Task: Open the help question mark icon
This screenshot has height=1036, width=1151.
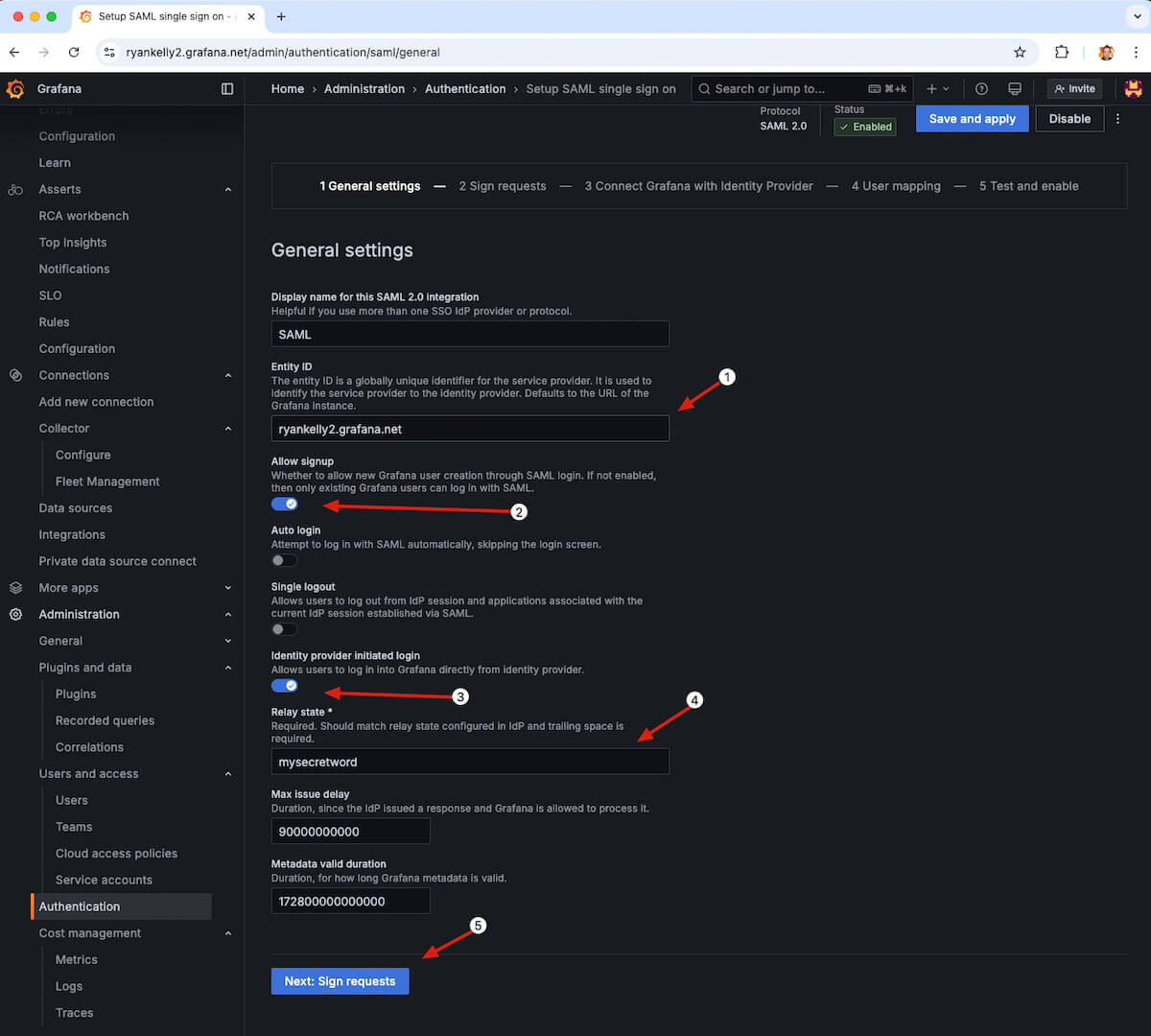Action: point(981,88)
